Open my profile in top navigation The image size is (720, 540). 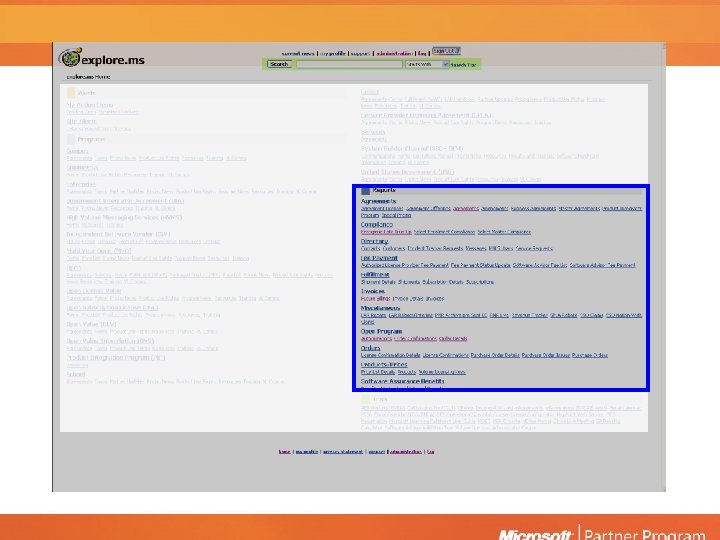pos(332,54)
